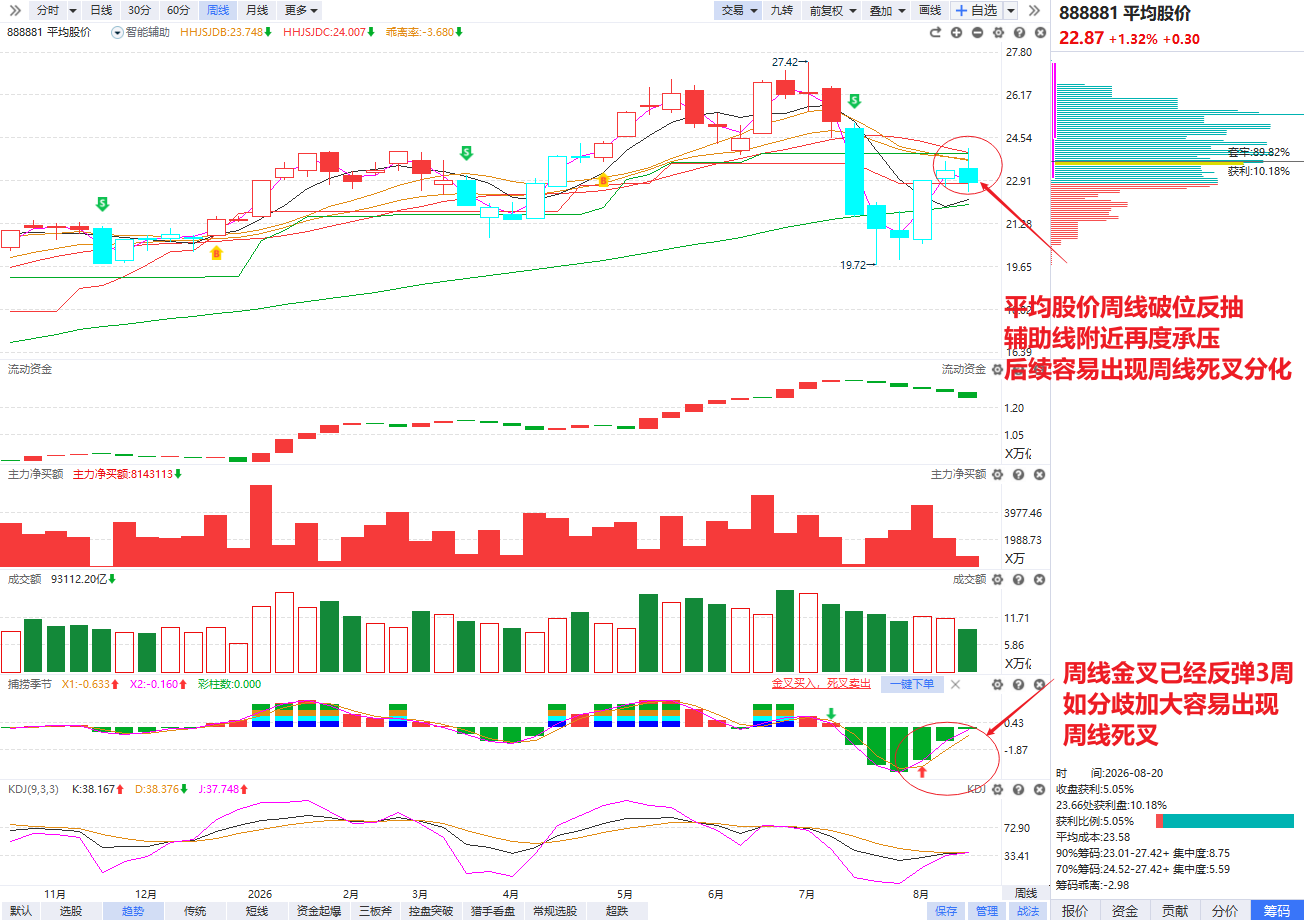Zoom in main chart with plus icon
Viewport: 1304px width, 920px height.
956,32
